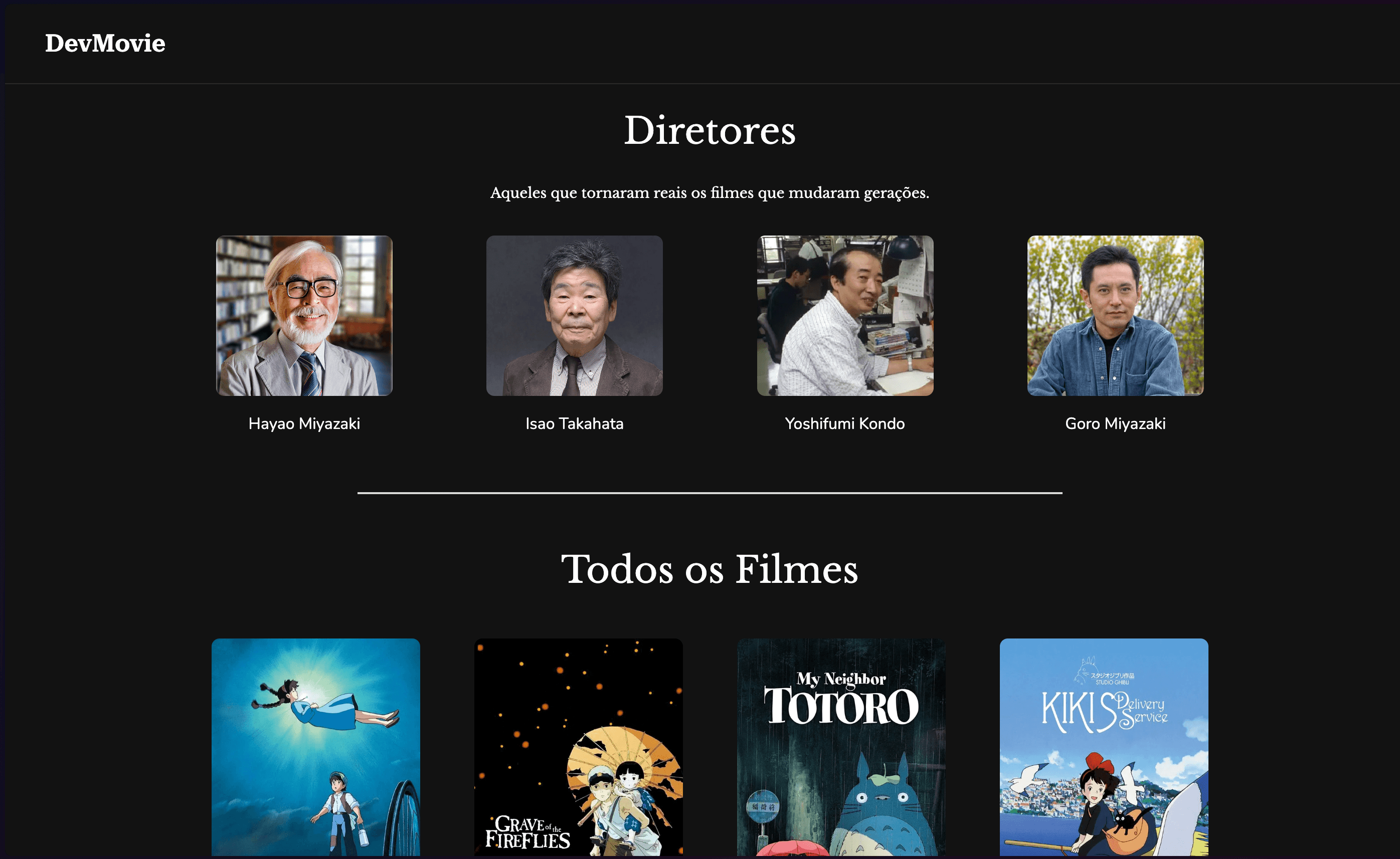Click the Goro Miyazaki name label
Image resolution: width=1400 pixels, height=859 pixels.
(1115, 424)
